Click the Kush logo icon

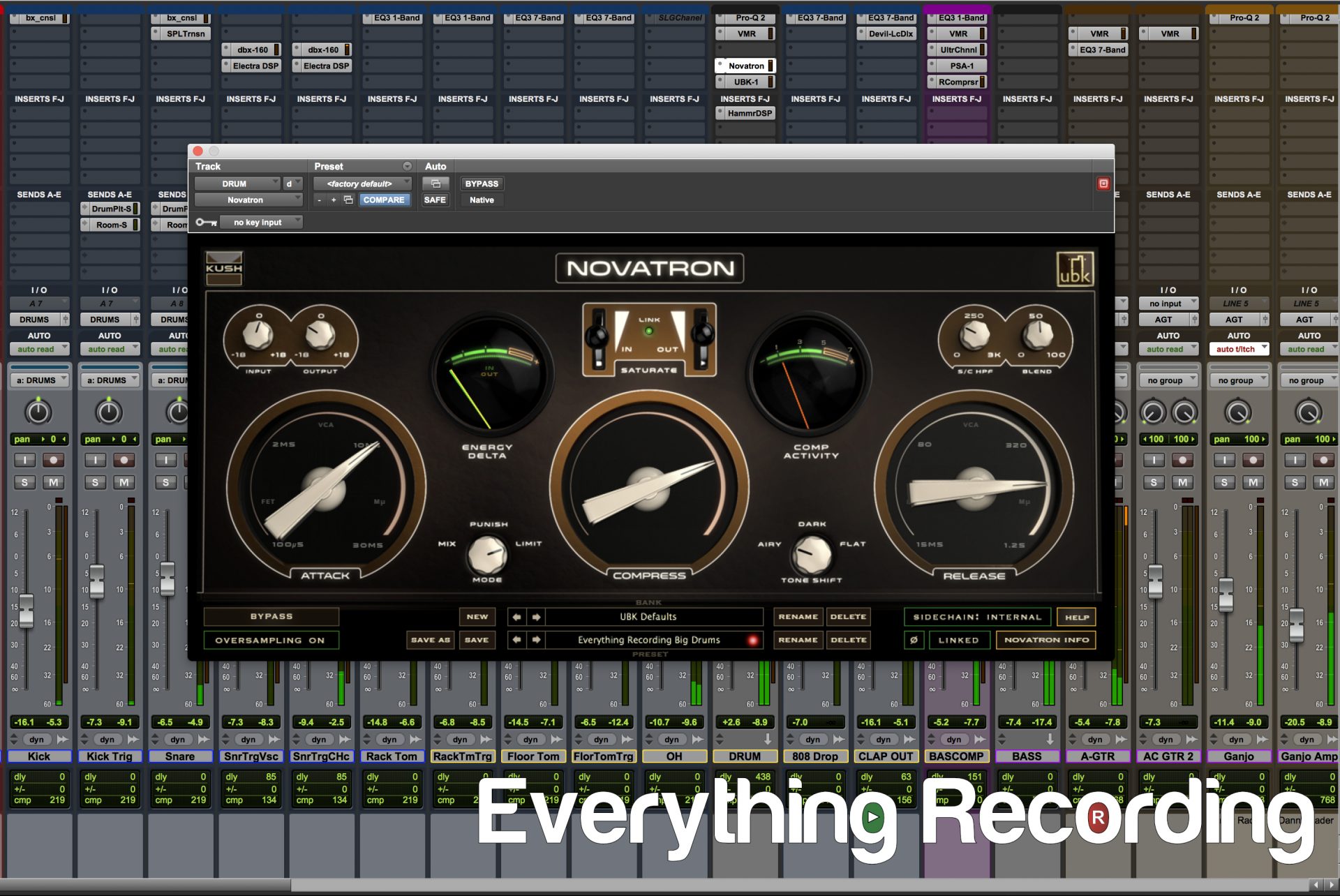coord(223,269)
